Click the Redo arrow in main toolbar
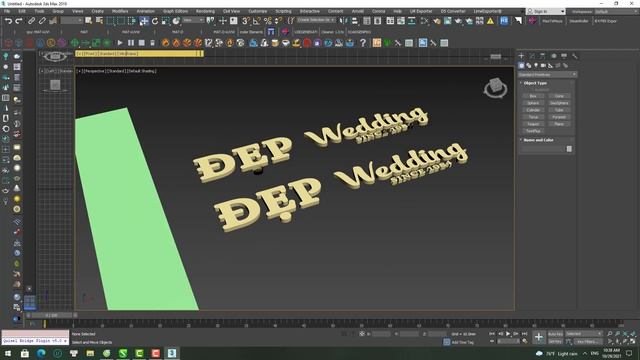 coord(19,21)
